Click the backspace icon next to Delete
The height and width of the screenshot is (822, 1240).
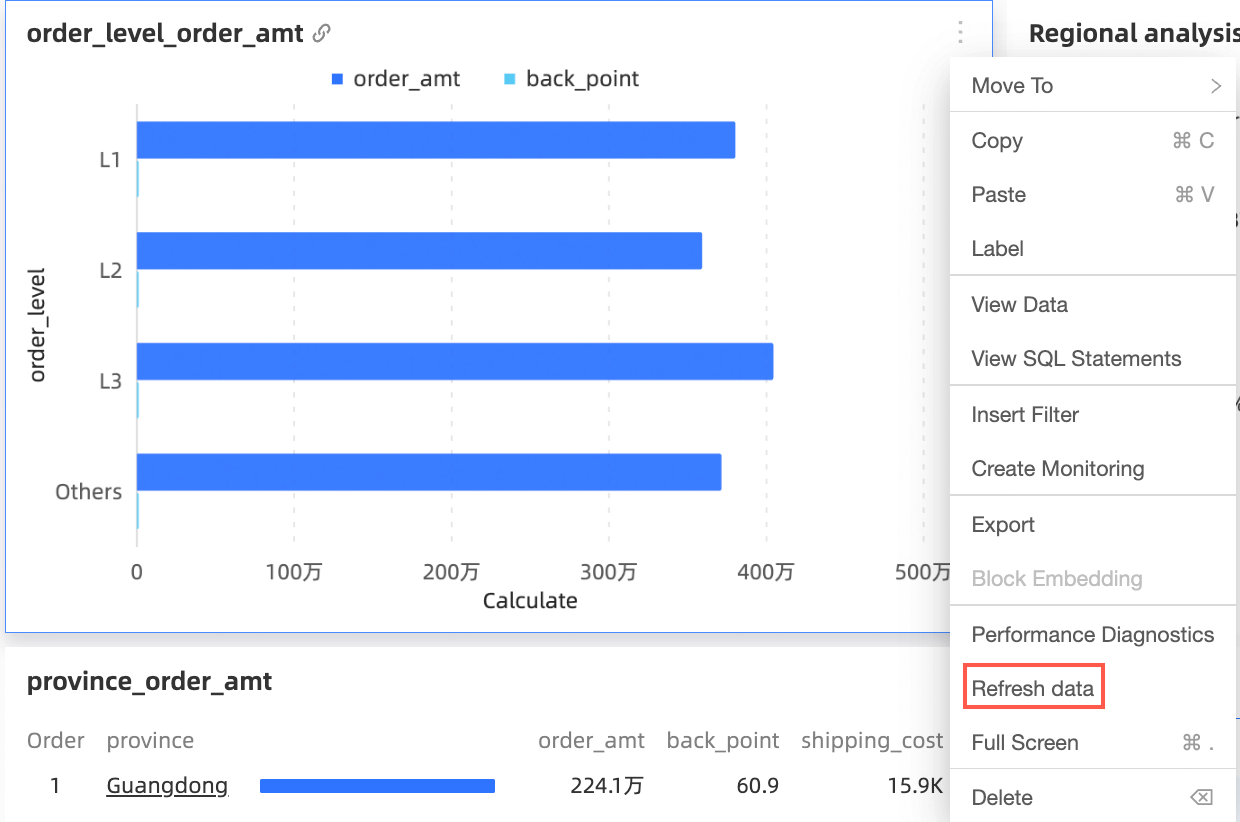1201,797
